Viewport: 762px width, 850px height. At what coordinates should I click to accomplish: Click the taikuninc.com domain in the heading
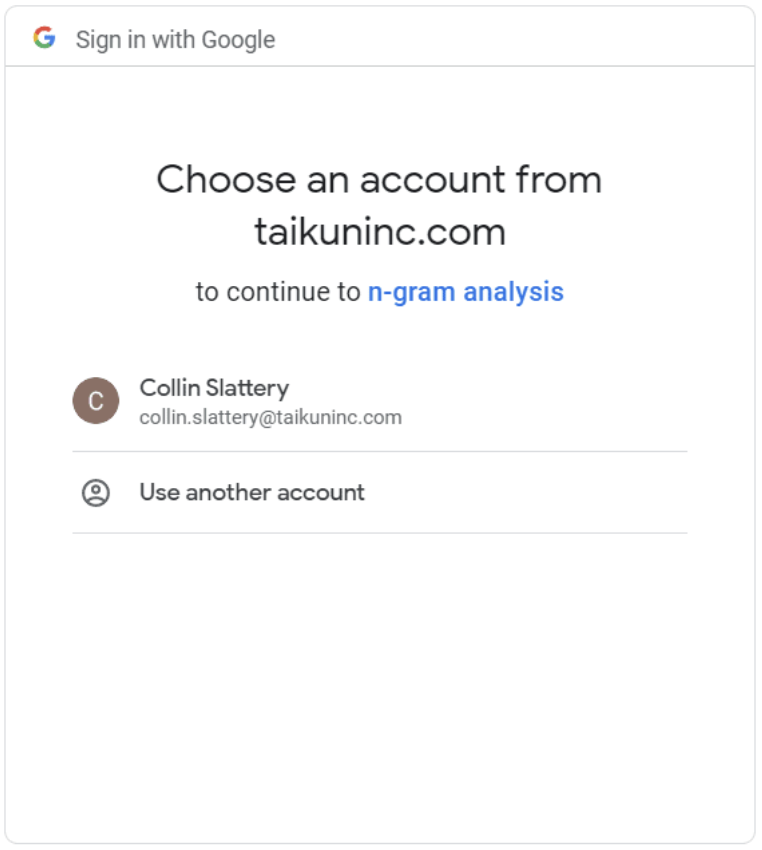(x=380, y=232)
